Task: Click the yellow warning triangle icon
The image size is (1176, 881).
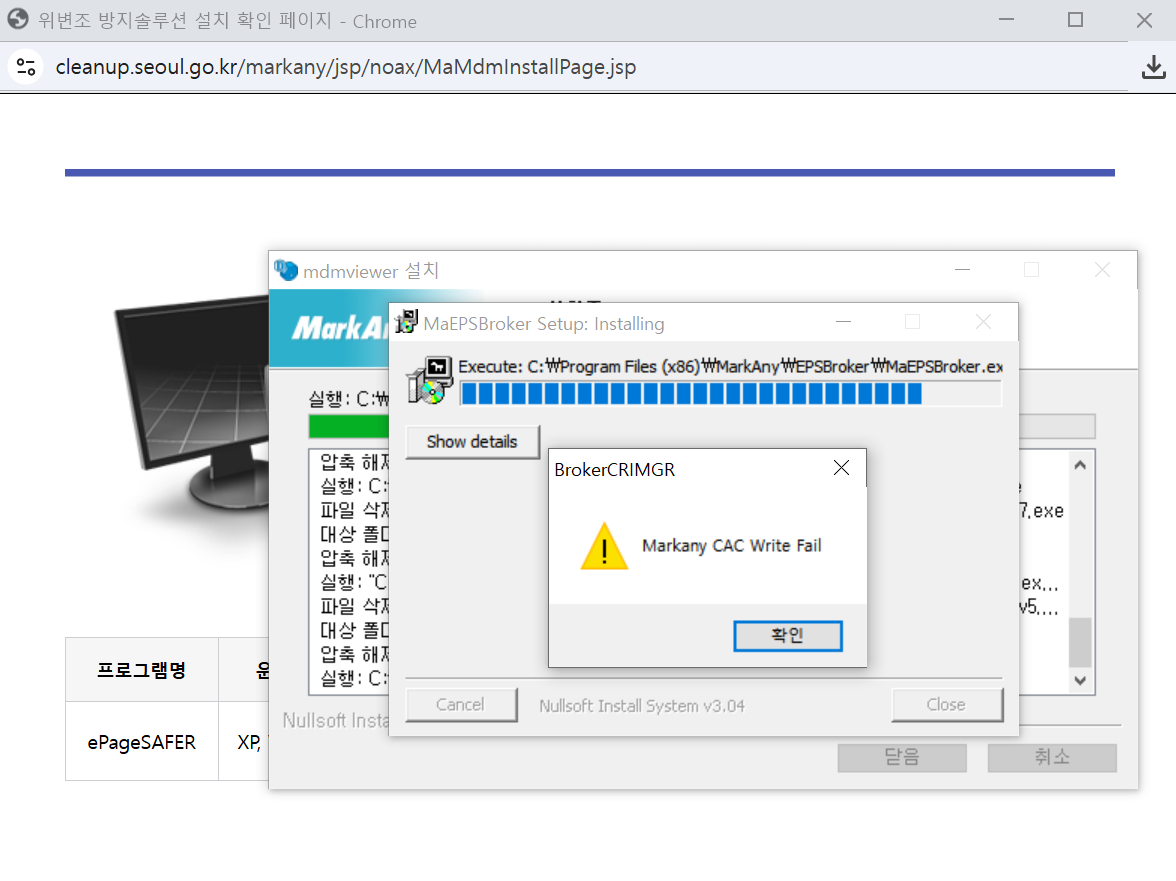Action: (604, 547)
